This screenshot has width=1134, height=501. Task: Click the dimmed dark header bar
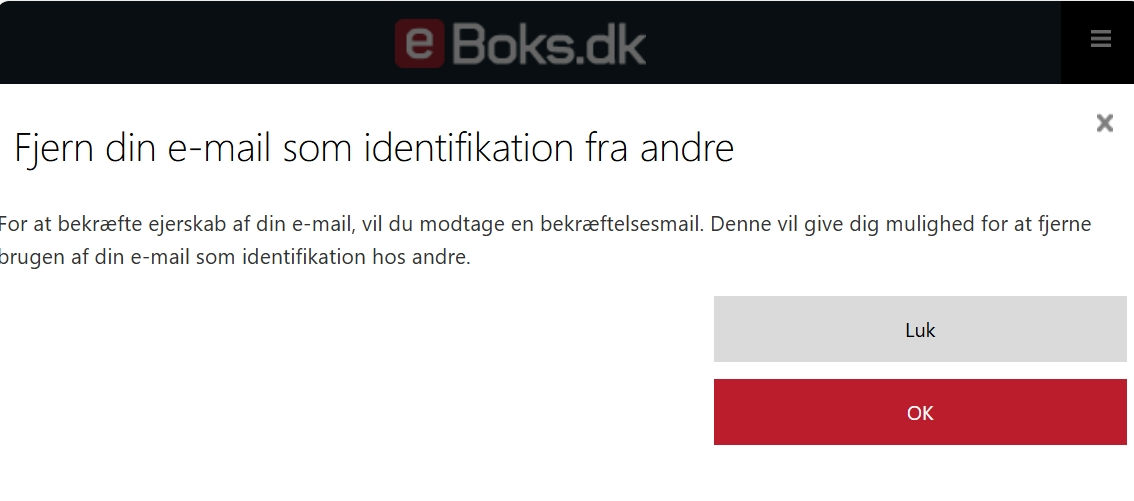[x=530, y=43]
